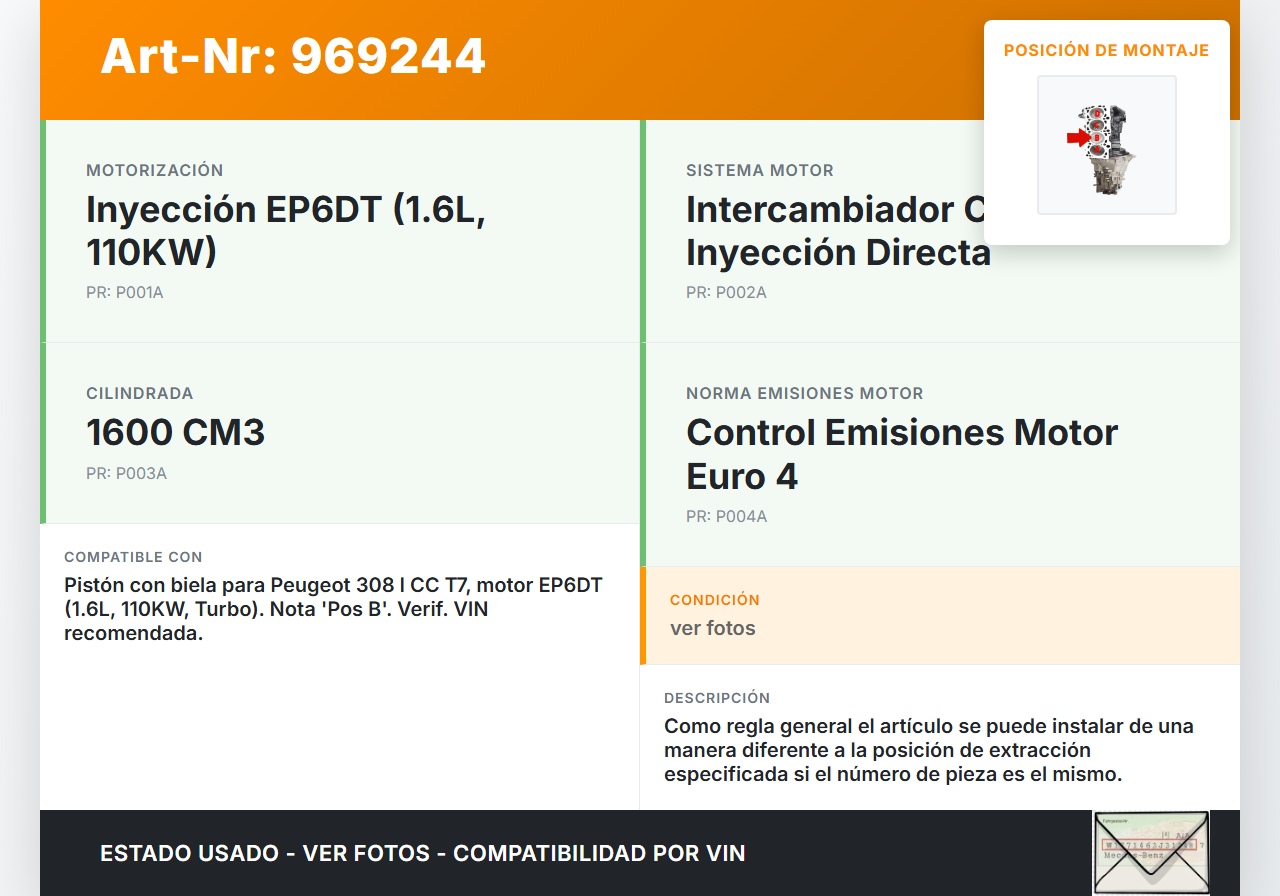Click the CONDICIÓN label
This screenshot has width=1280, height=896.
715,600
